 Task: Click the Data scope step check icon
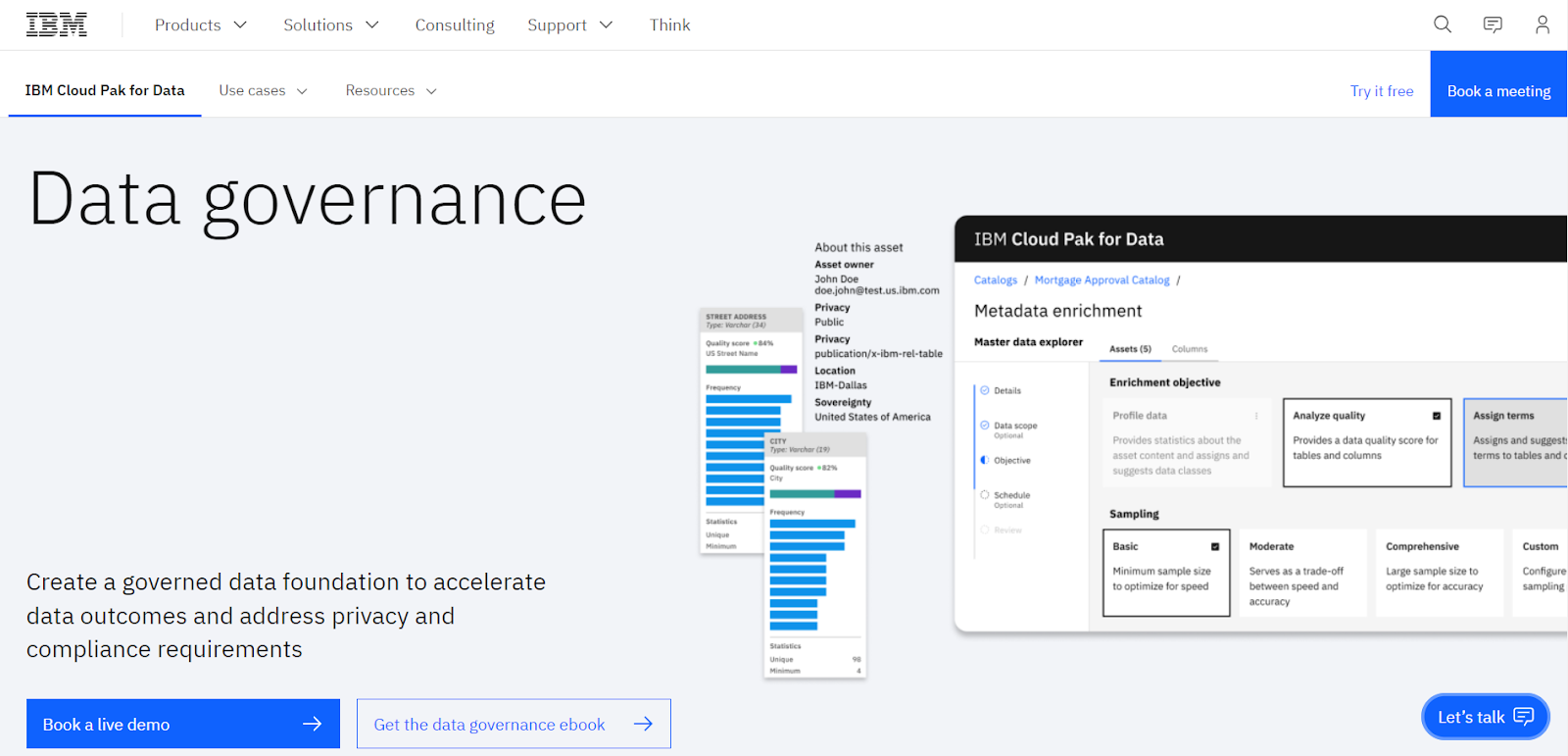point(985,425)
